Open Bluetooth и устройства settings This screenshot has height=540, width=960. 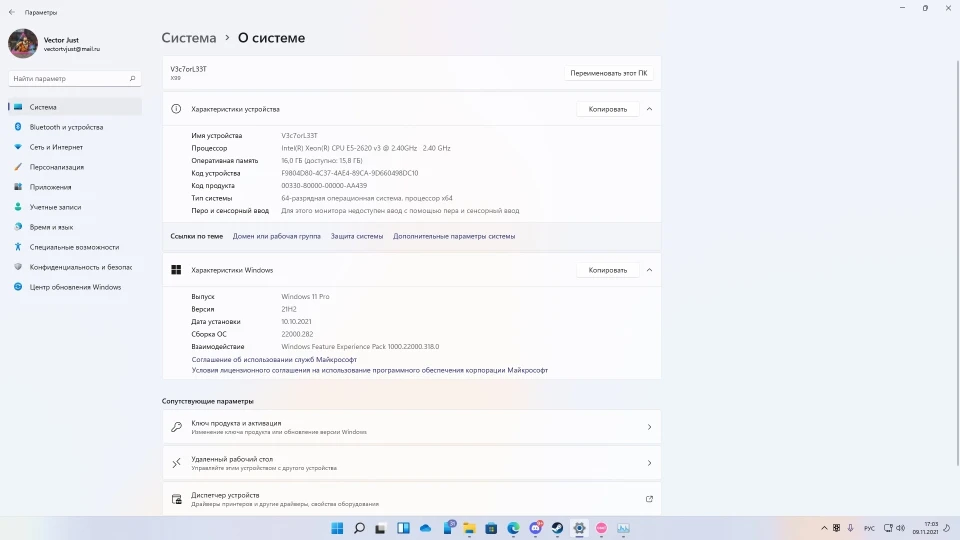(x=75, y=127)
